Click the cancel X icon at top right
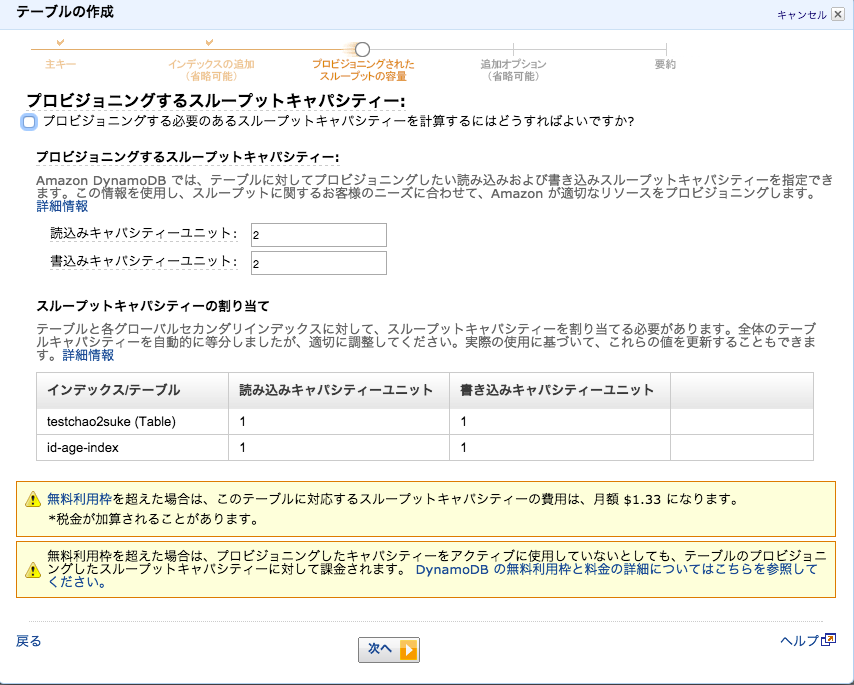The width and height of the screenshot is (854, 685). (x=838, y=15)
